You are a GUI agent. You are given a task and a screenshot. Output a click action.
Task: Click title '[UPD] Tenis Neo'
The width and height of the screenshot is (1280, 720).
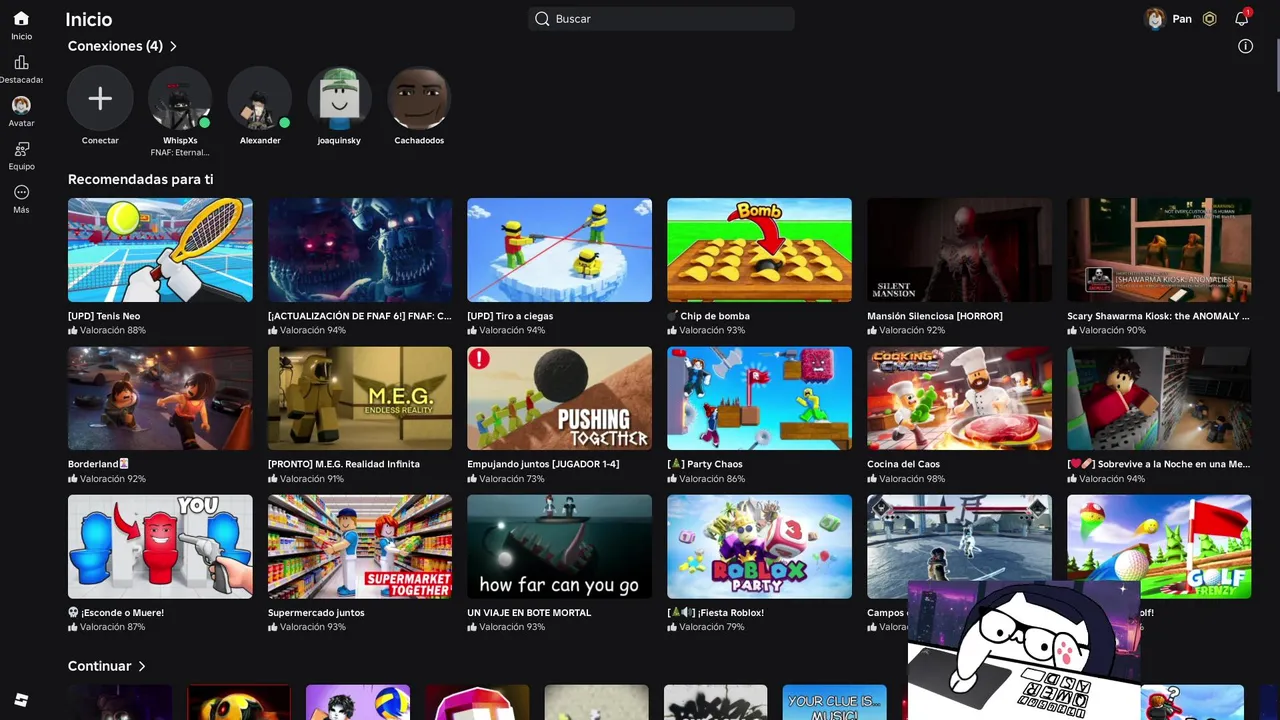(104, 316)
